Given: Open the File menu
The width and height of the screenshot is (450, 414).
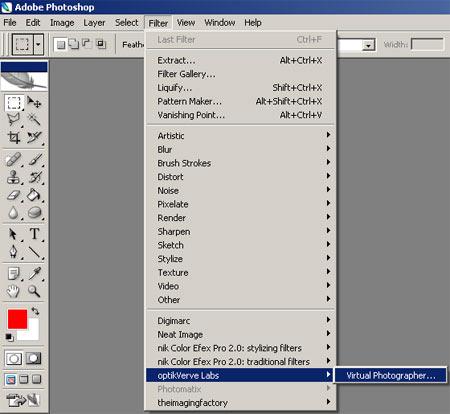Looking at the screenshot, I should coord(10,23).
